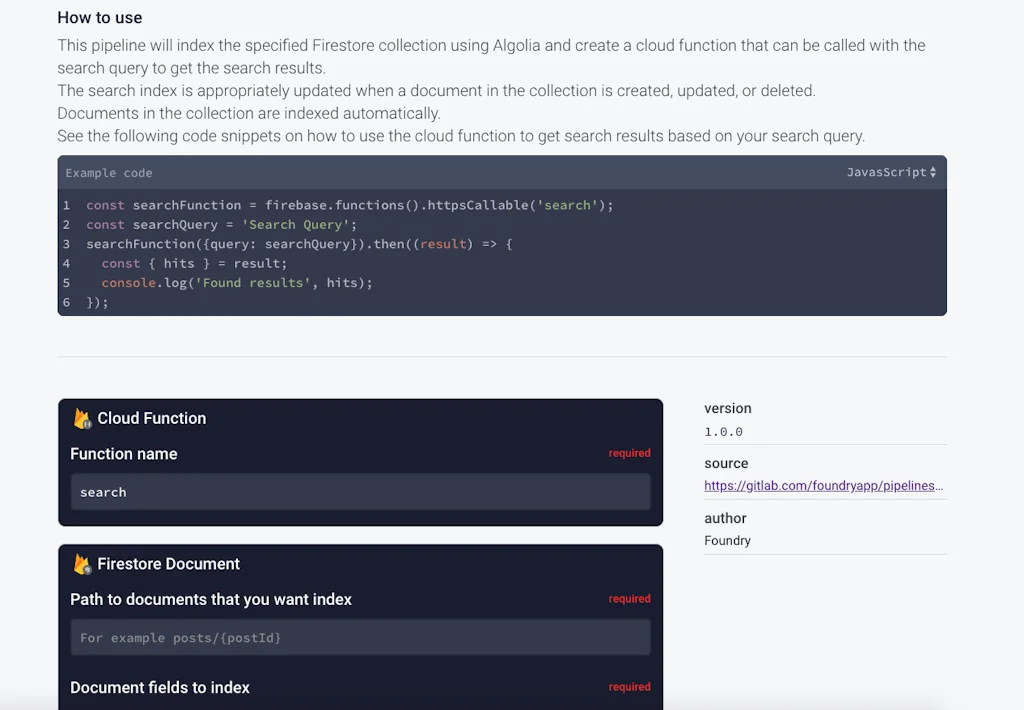Click the version value 1.0.0
The width and height of the screenshot is (1024, 710).
[723, 432]
